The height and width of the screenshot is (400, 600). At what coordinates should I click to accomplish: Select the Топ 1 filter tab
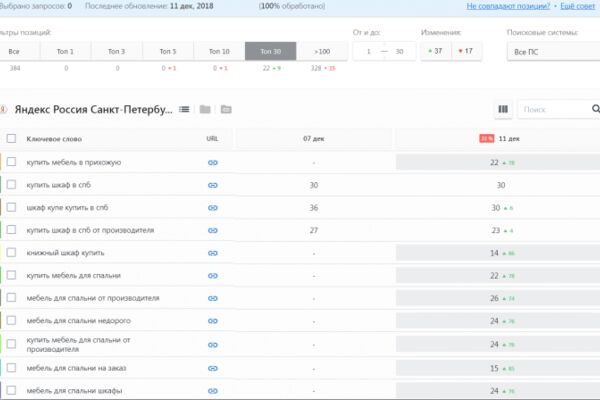point(65,51)
